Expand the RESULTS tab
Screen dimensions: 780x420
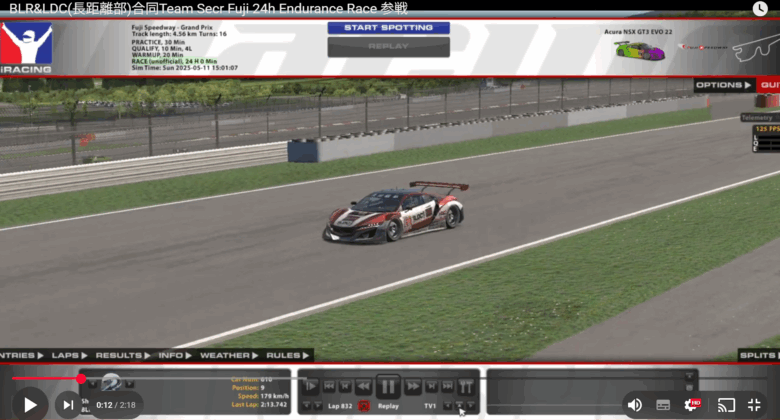(123, 355)
